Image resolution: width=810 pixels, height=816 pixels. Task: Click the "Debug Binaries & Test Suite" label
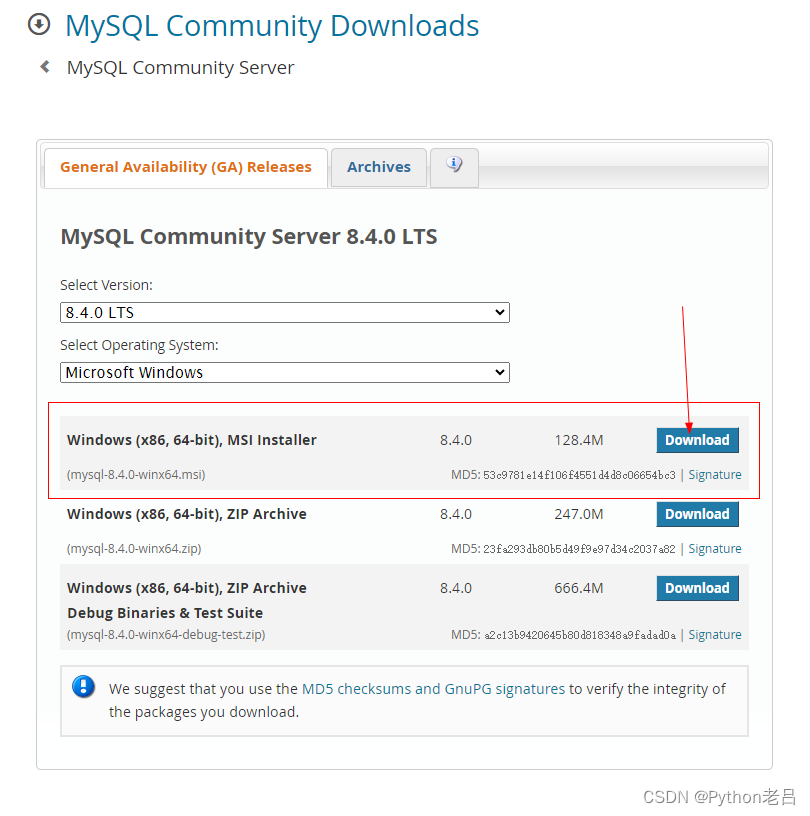click(x=165, y=613)
